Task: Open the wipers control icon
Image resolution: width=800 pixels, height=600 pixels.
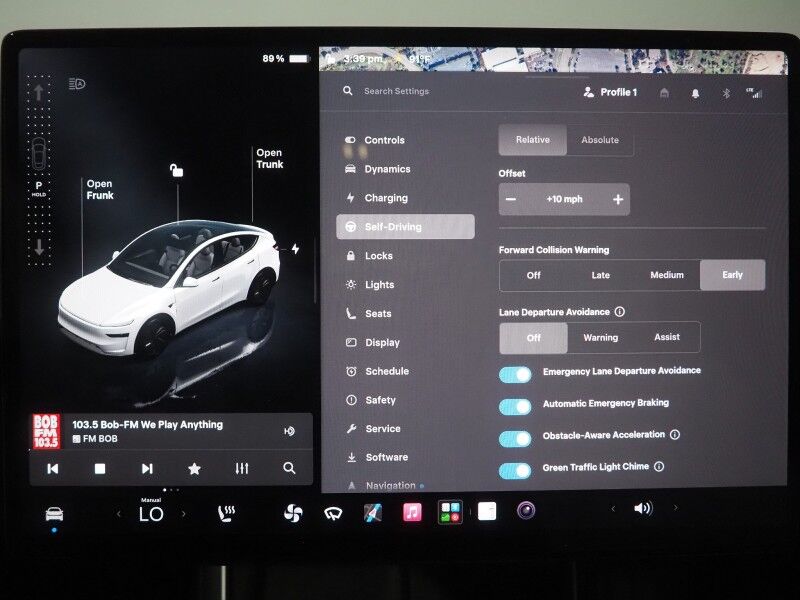Action: [333, 513]
